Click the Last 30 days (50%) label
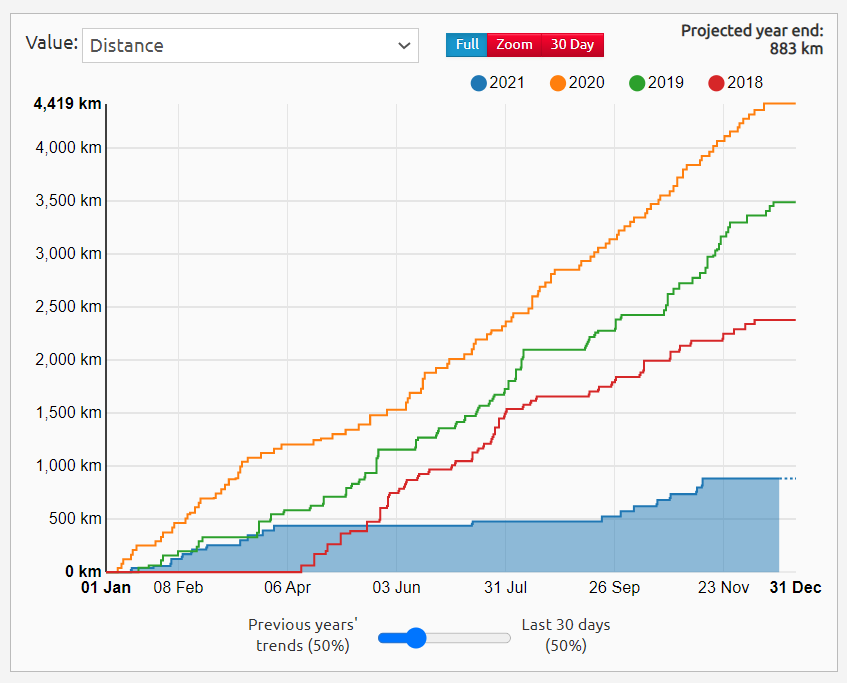 click(565, 635)
